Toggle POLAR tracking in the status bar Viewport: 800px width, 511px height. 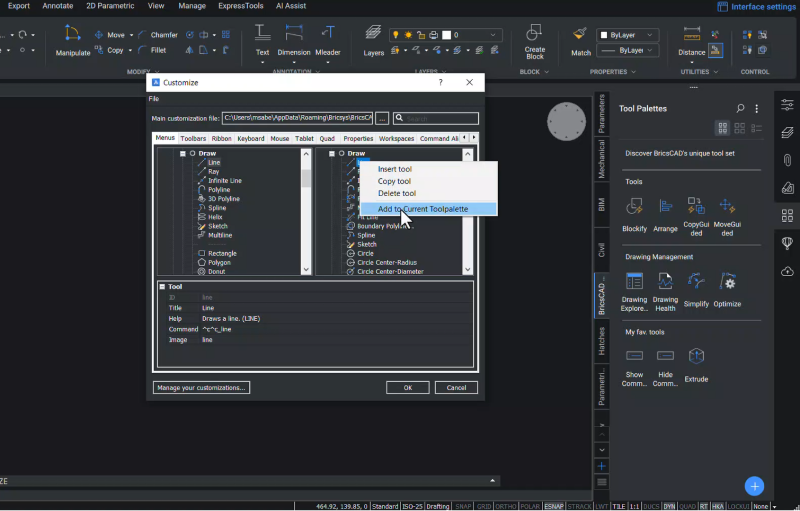pos(530,506)
